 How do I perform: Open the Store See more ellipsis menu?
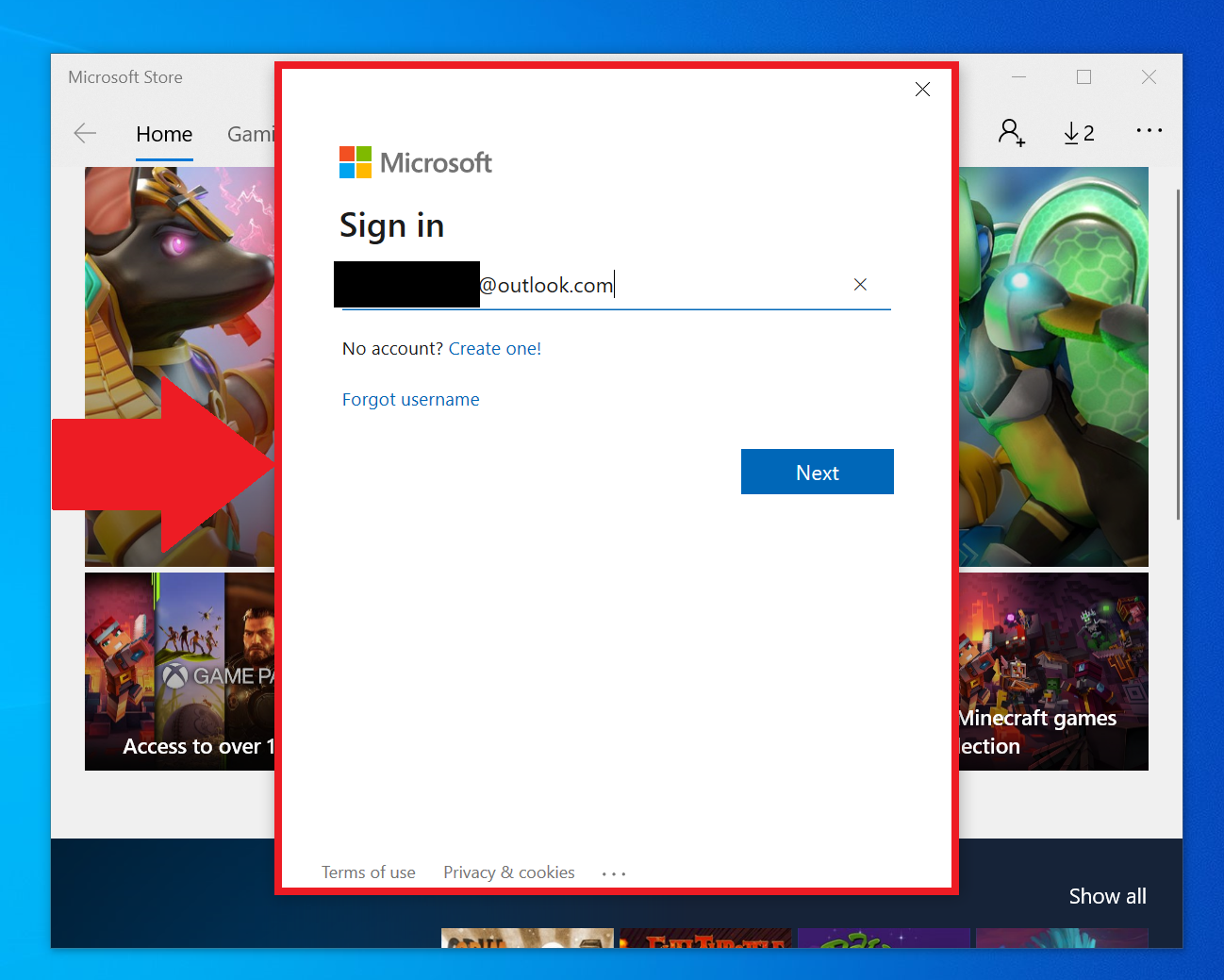[x=1149, y=130]
